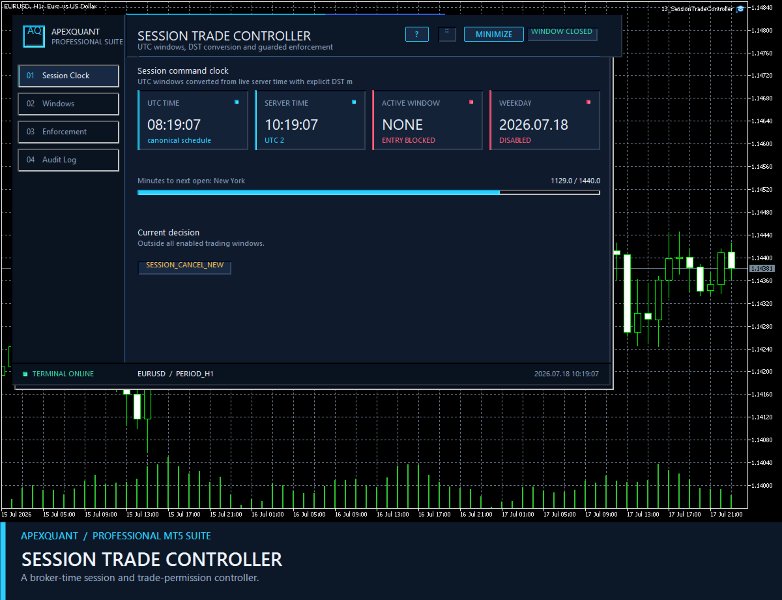
Task: Click the 'UTC 2' offset label
Action: (274, 141)
